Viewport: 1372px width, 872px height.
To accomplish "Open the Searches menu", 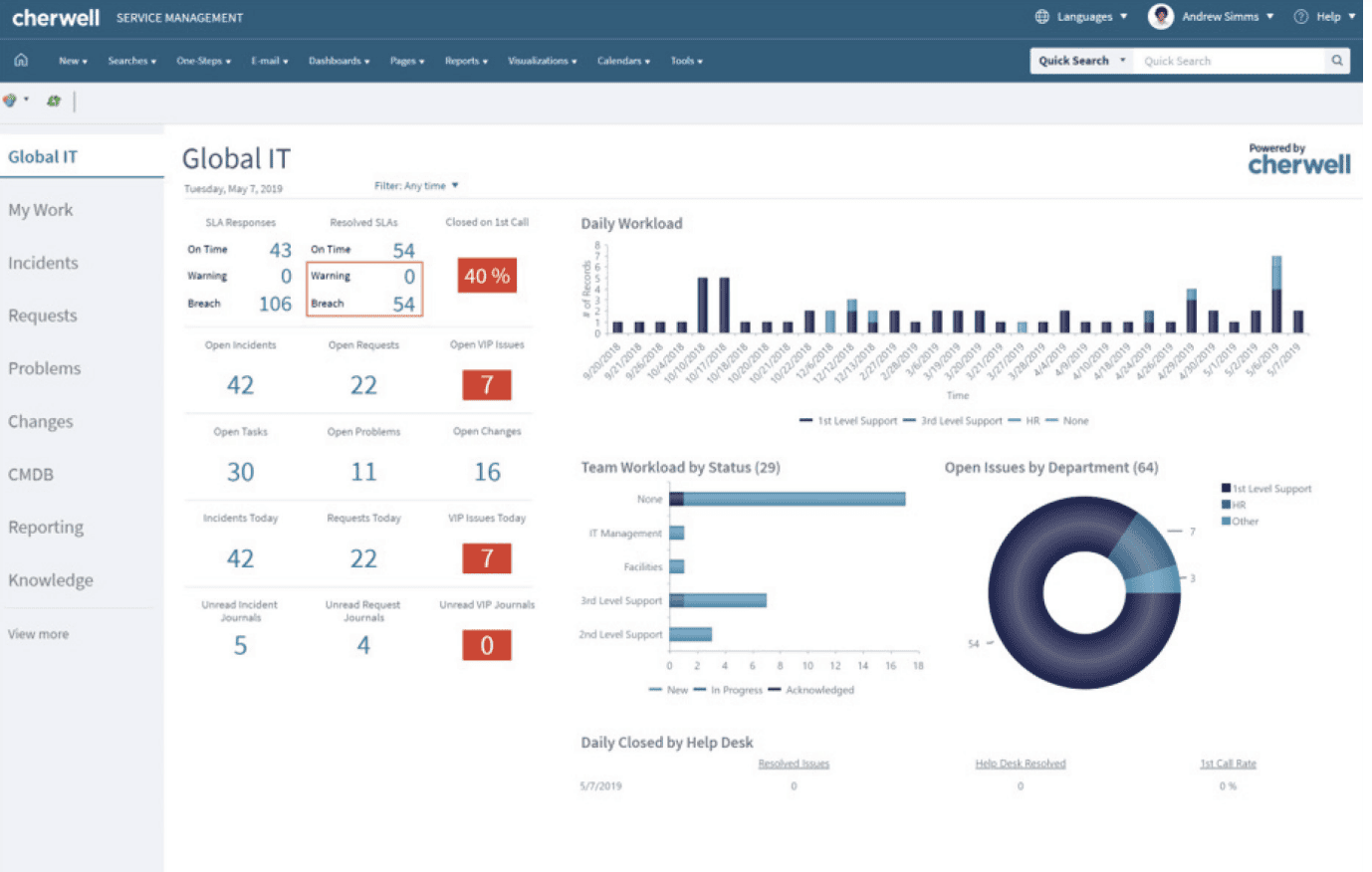I will (132, 61).
